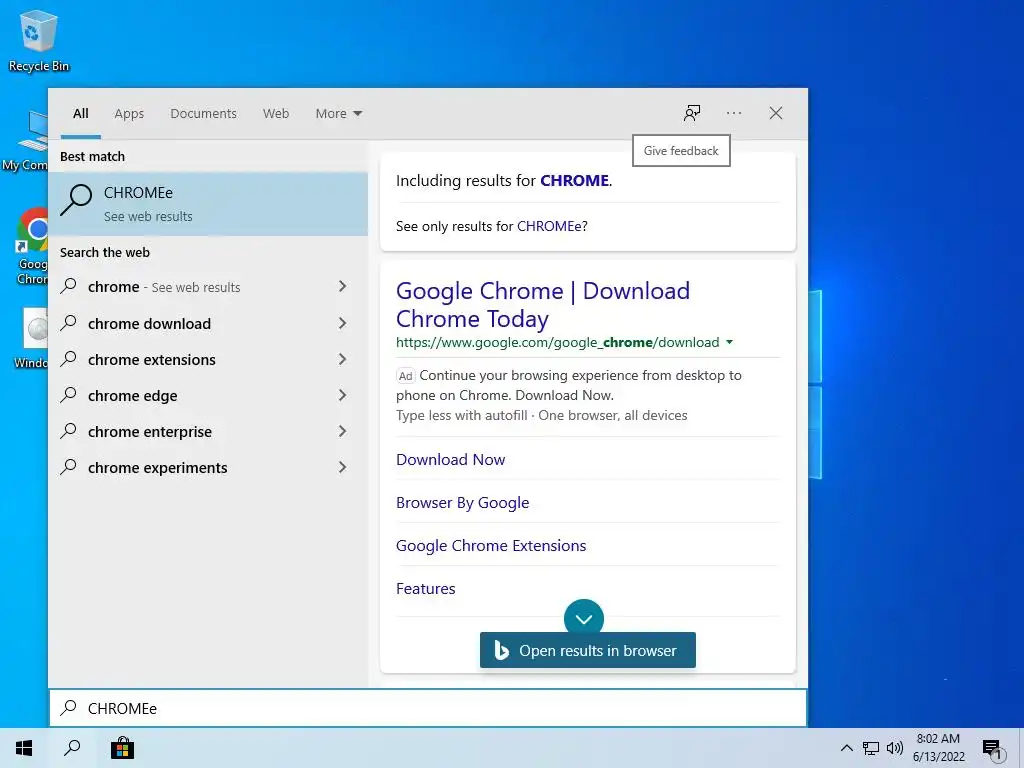Expand the chrome edge suggestion arrow

click(342, 394)
